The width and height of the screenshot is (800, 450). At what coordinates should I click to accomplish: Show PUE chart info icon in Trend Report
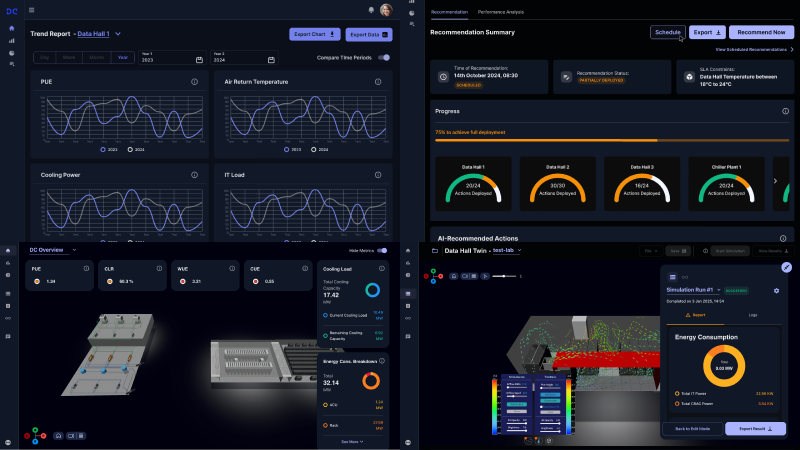click(194, 82)
